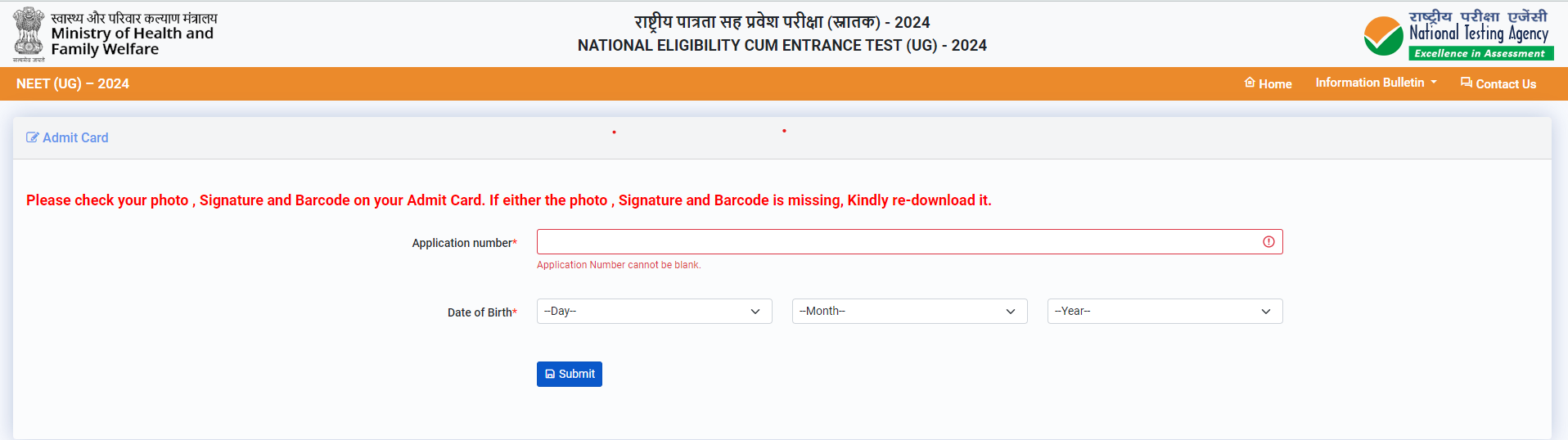Screen dimensions: 1568x440
Task: Click the Admit Card panel heading
Action: [75, 137]
